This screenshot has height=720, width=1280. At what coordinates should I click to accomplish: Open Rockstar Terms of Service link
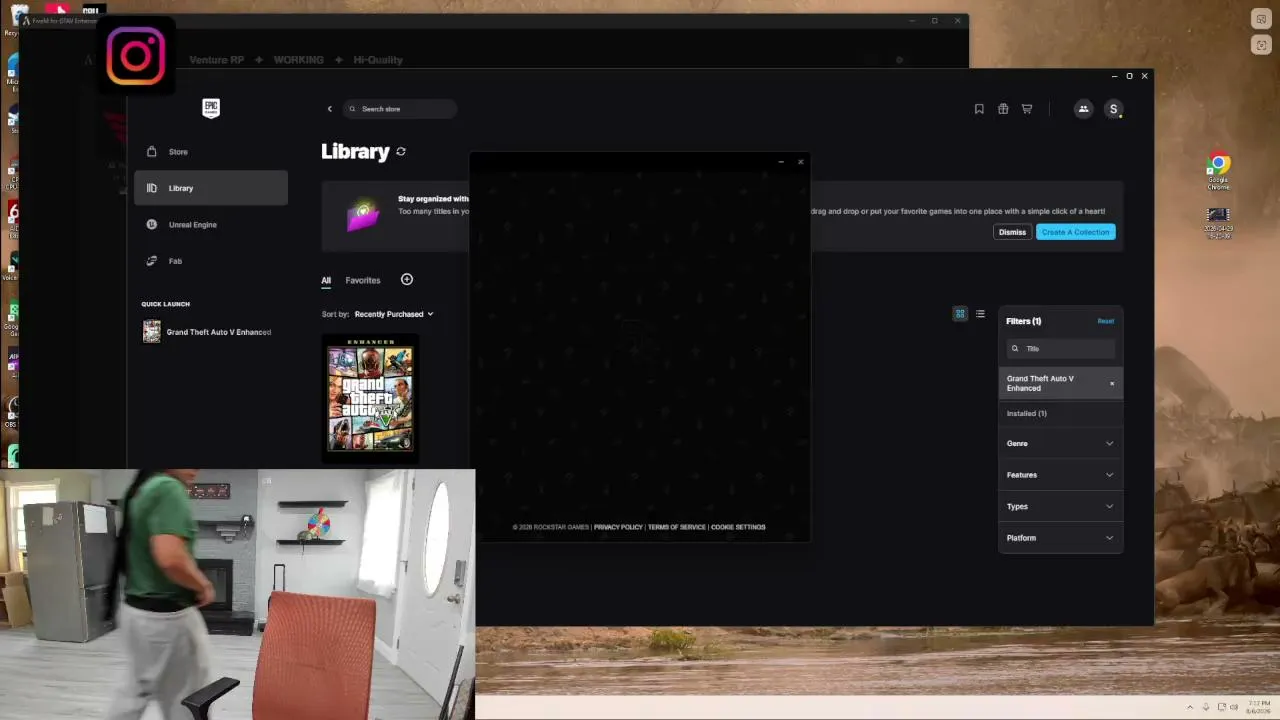tap(677, 527)
